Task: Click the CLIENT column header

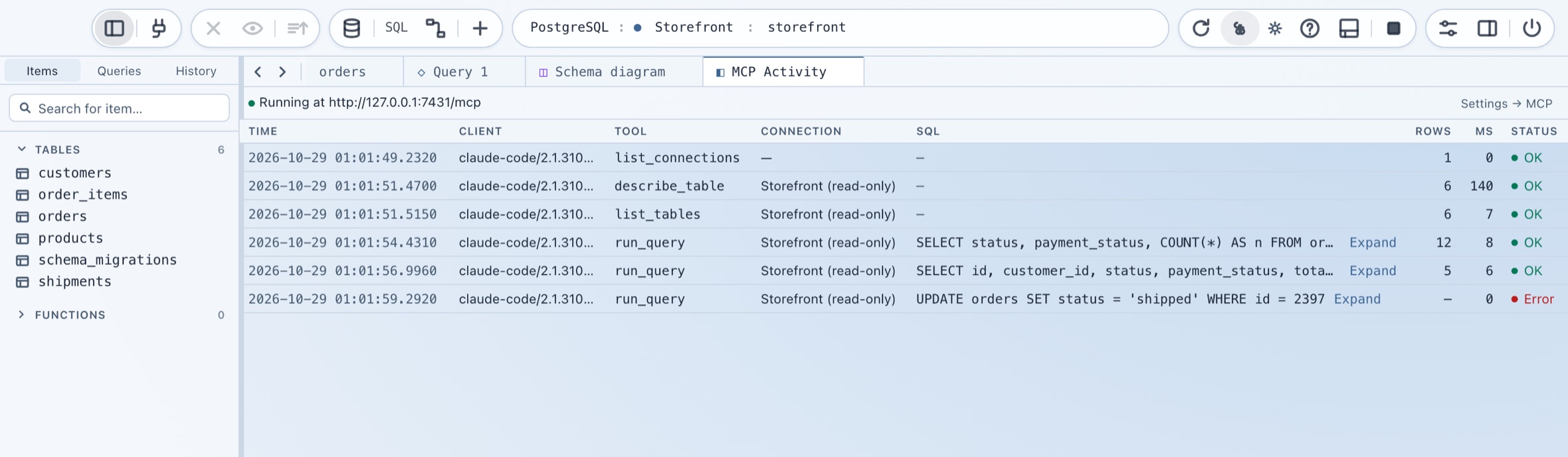Action: point(480,131)
